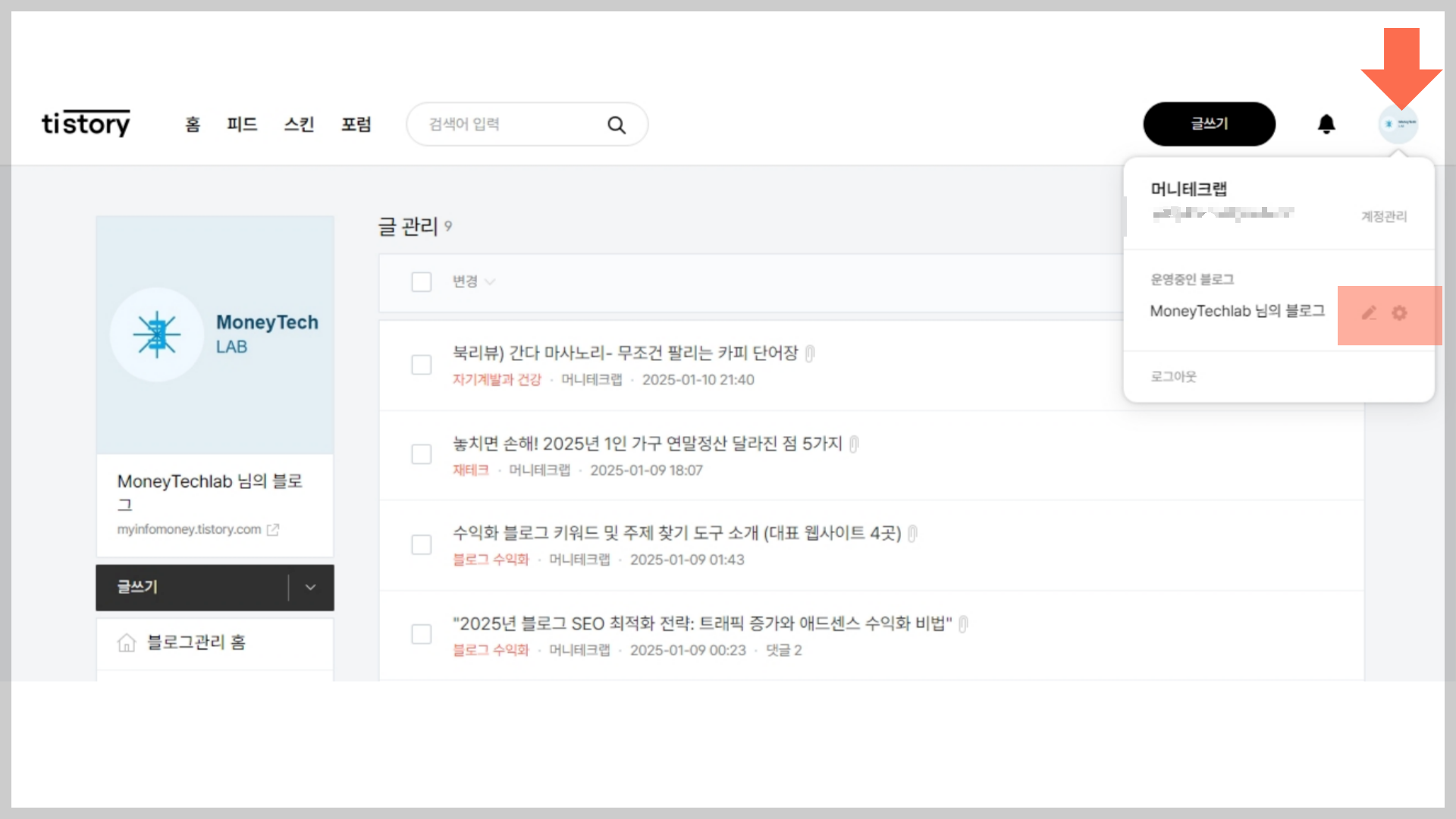Go to the 피드 menu

[242, 124]
